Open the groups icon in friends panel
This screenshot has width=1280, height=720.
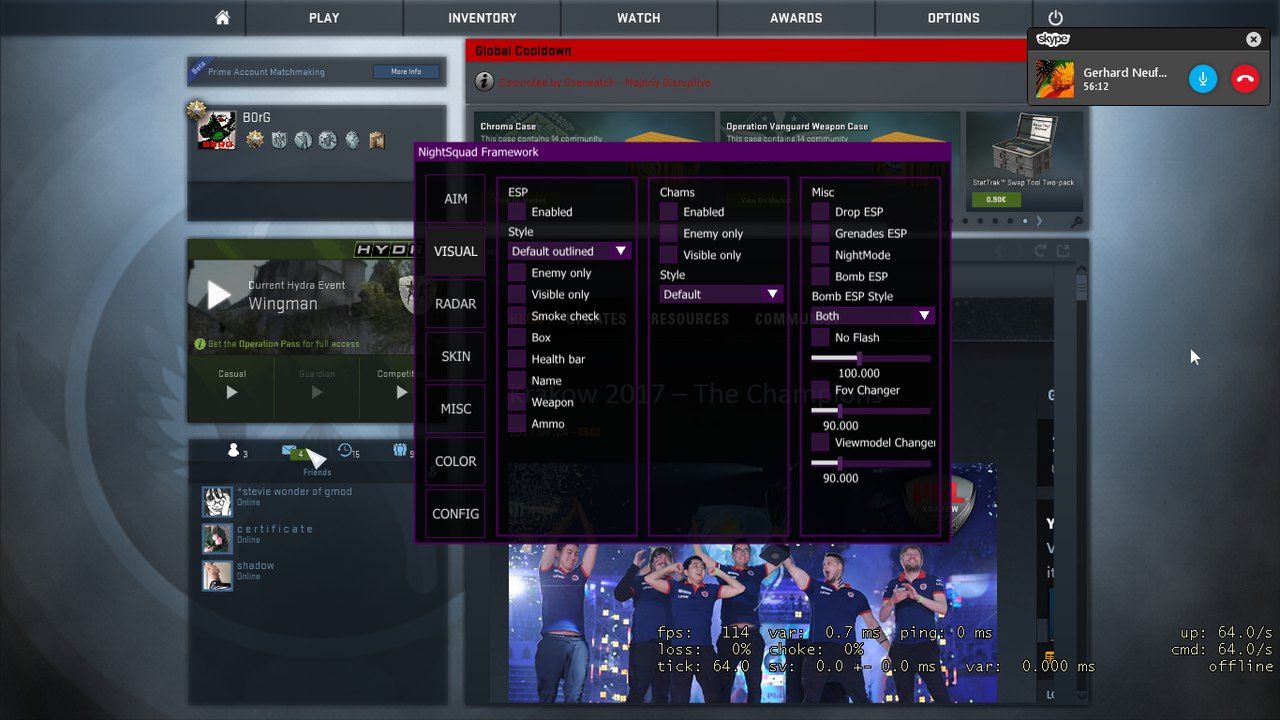click(401, 451)
